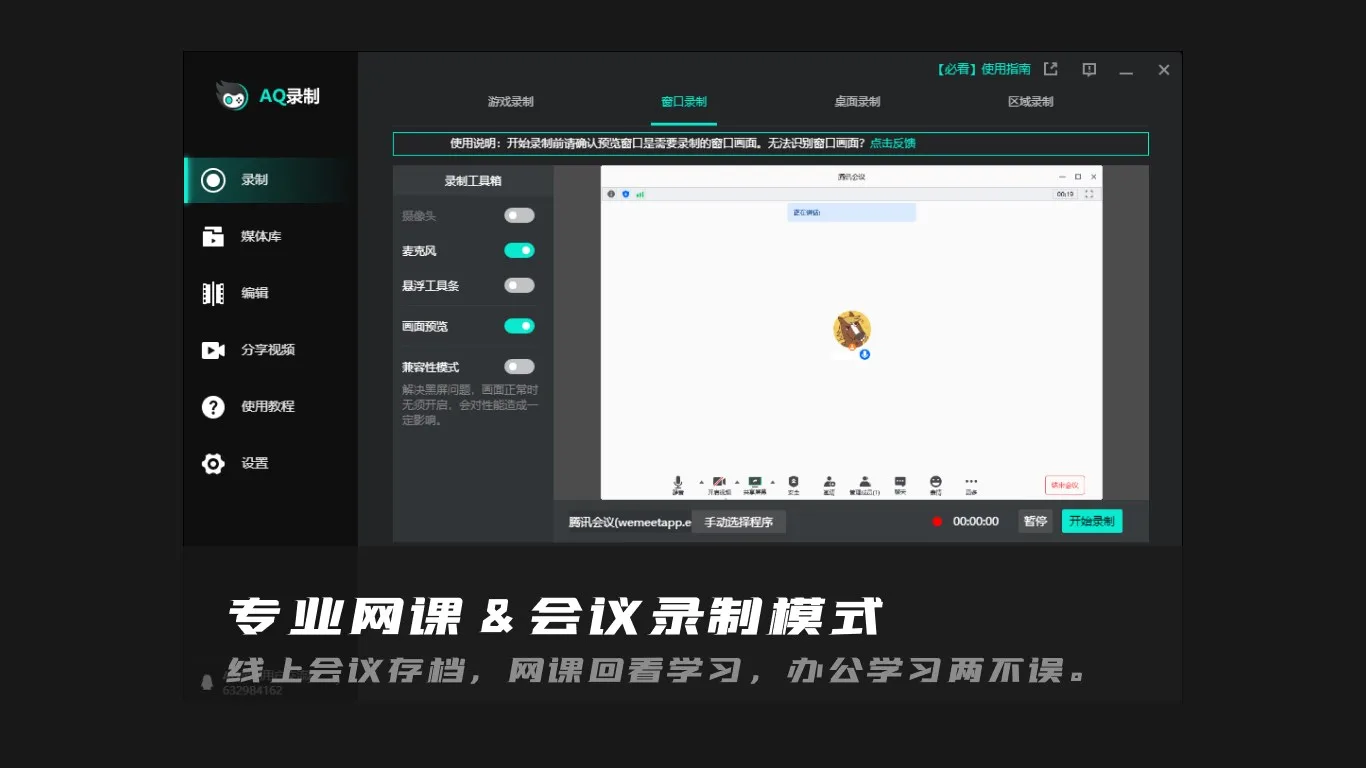Click the green share-screen icon in preview
Screen dimensions: 1366x768
coord(755,482)
